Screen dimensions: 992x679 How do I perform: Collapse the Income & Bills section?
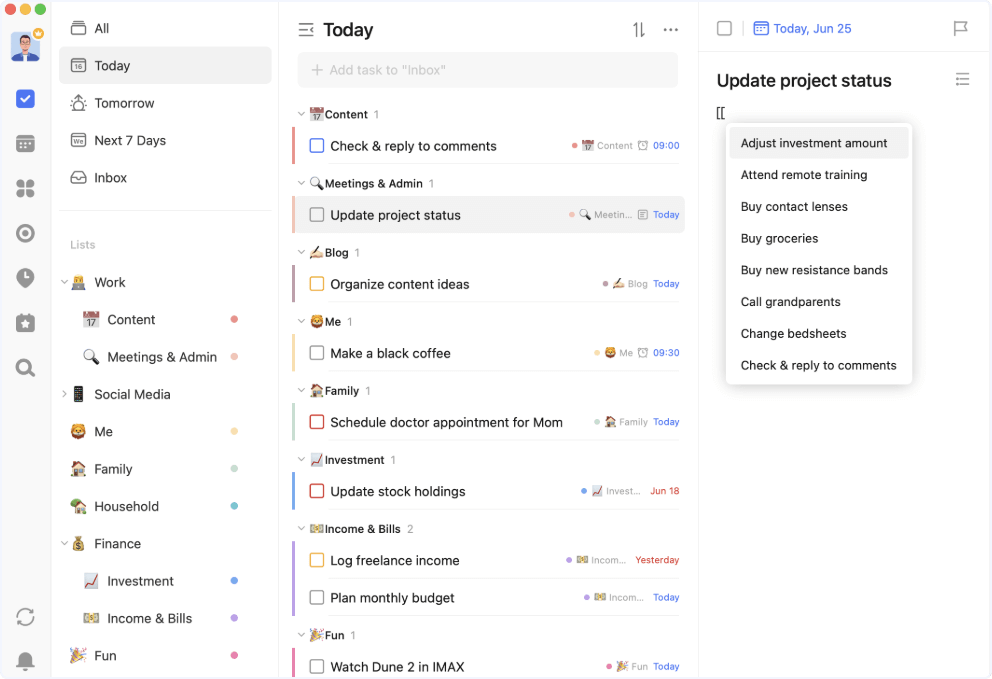301,528
